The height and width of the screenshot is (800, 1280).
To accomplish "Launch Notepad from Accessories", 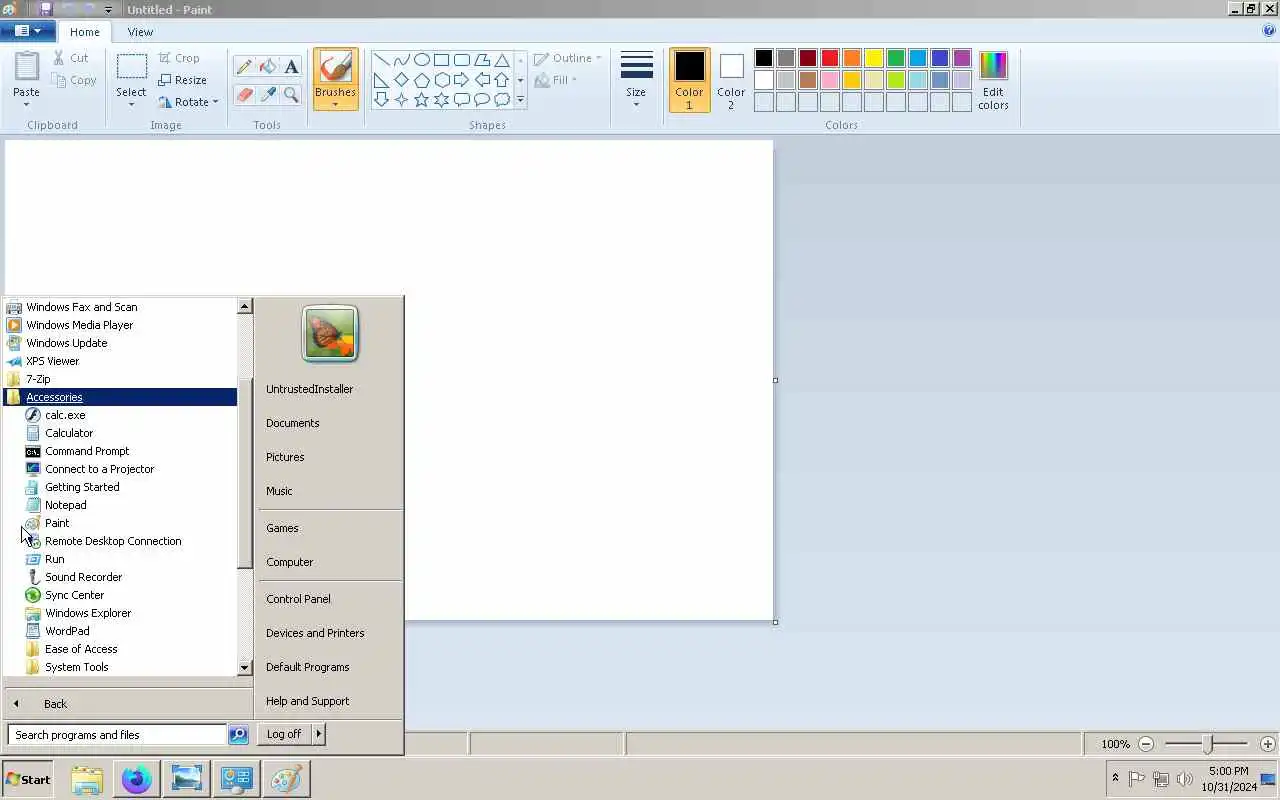I will (65, 505).
